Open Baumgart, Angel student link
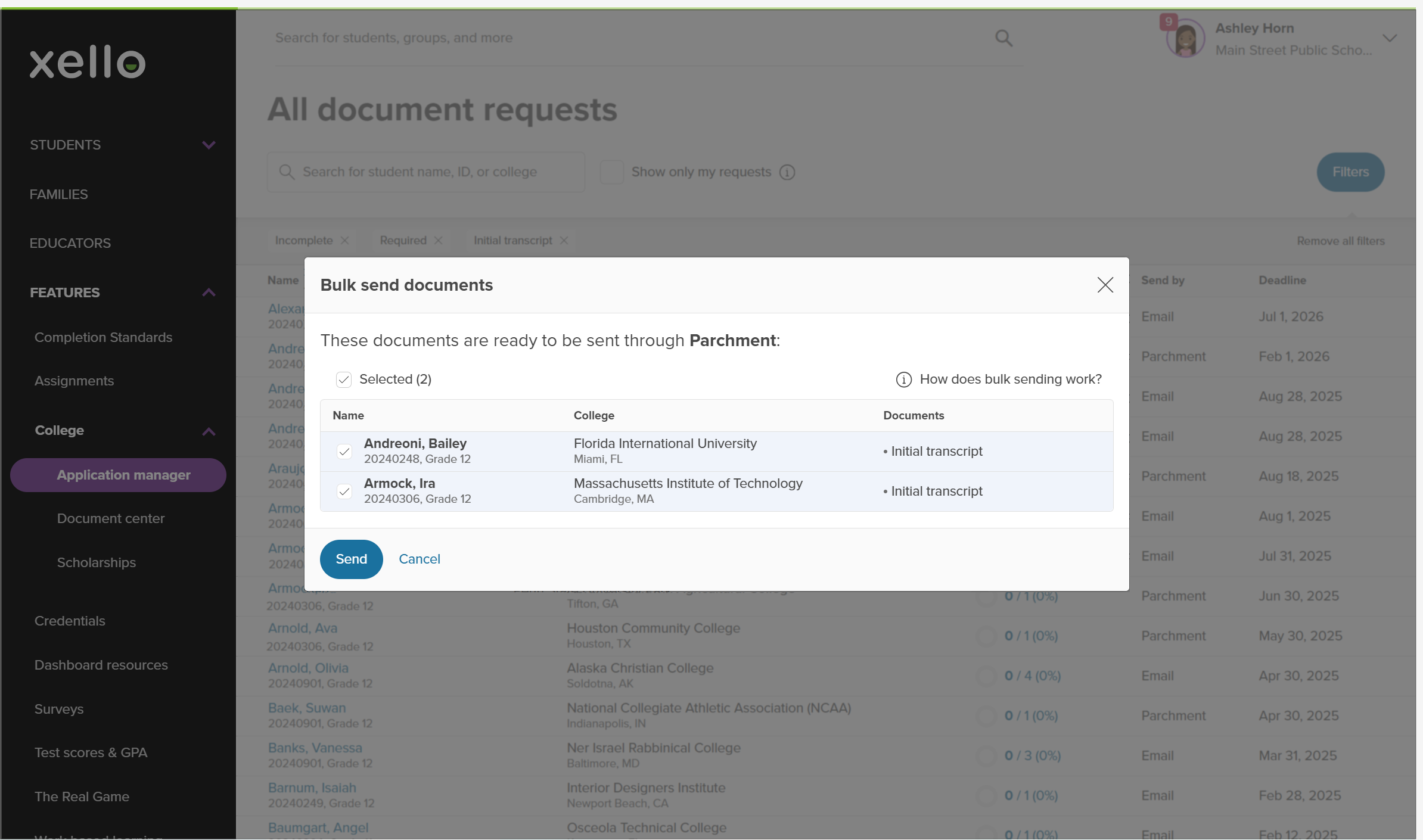This screenshot has height=840, width=1423. 318,827
